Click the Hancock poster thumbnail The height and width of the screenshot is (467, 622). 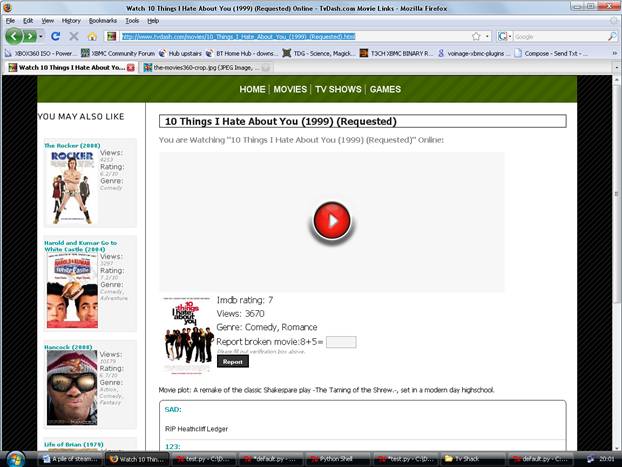coord(72,388)
